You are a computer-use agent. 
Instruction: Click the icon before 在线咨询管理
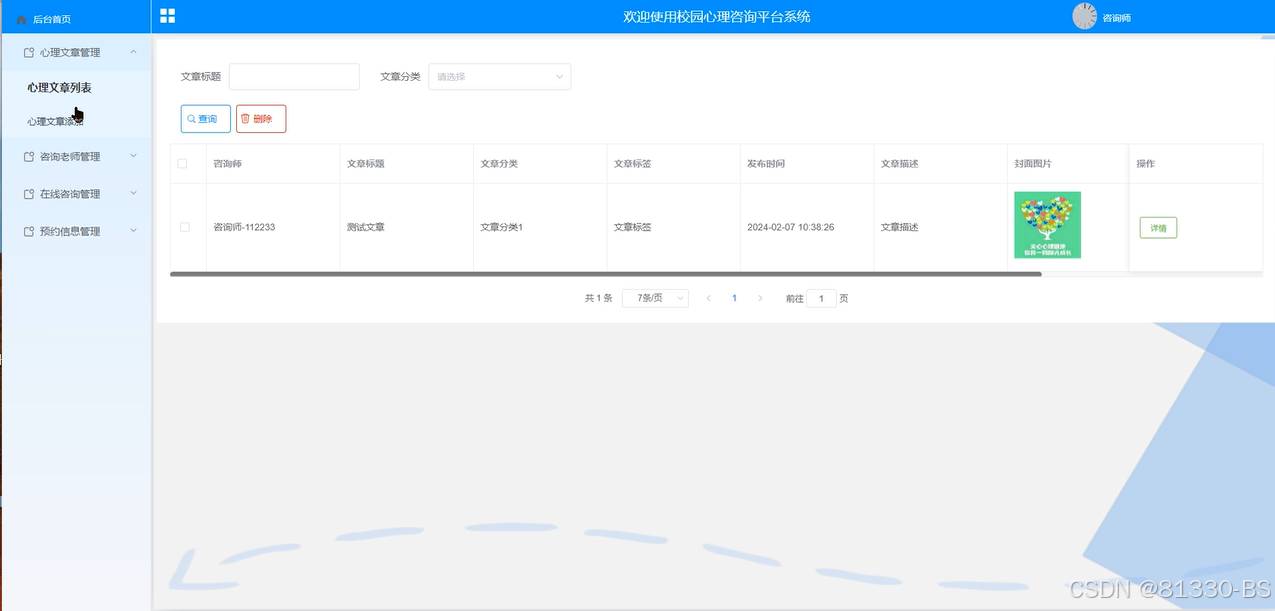tap(29, 194)
